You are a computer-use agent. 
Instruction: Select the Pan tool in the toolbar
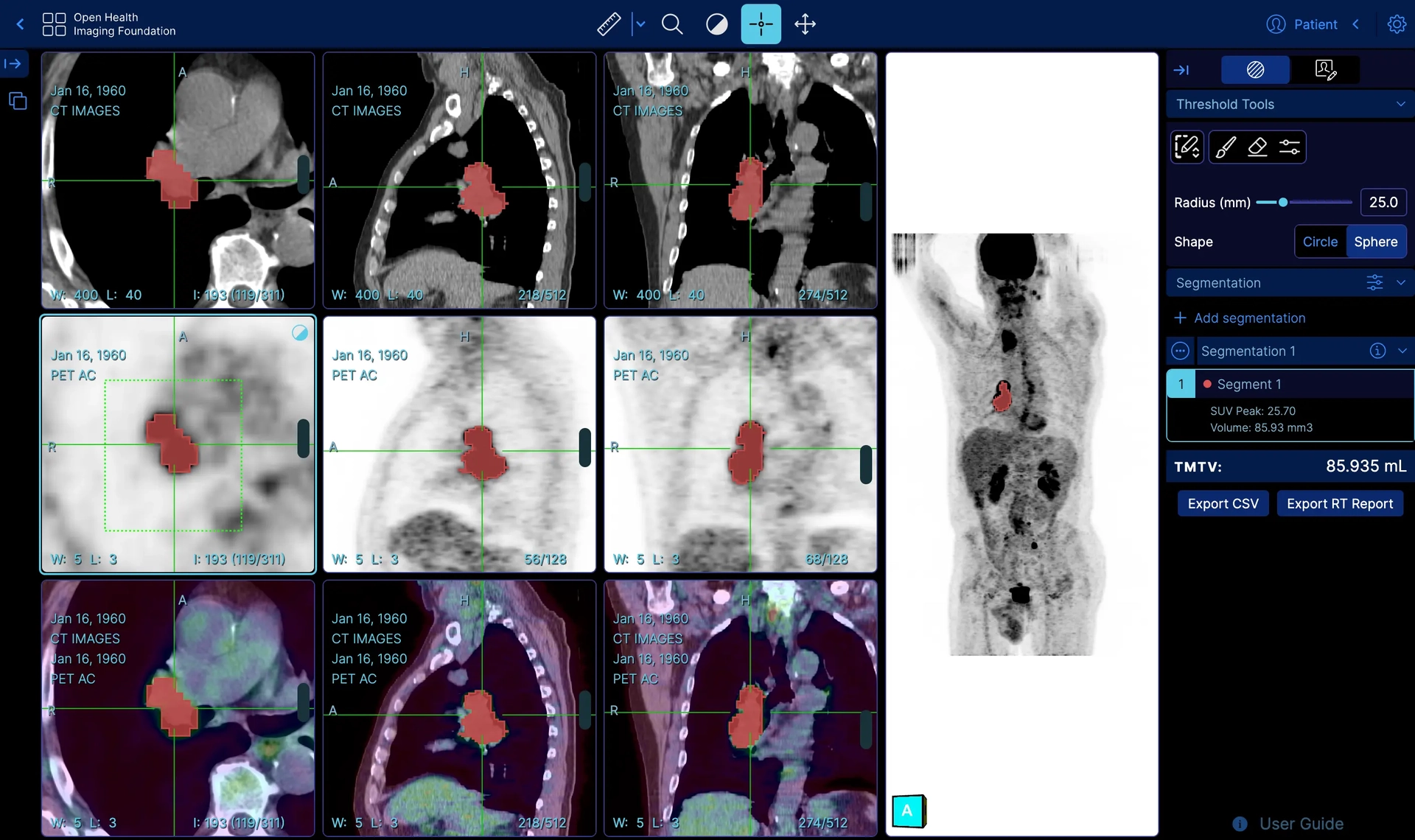point(805,24)
